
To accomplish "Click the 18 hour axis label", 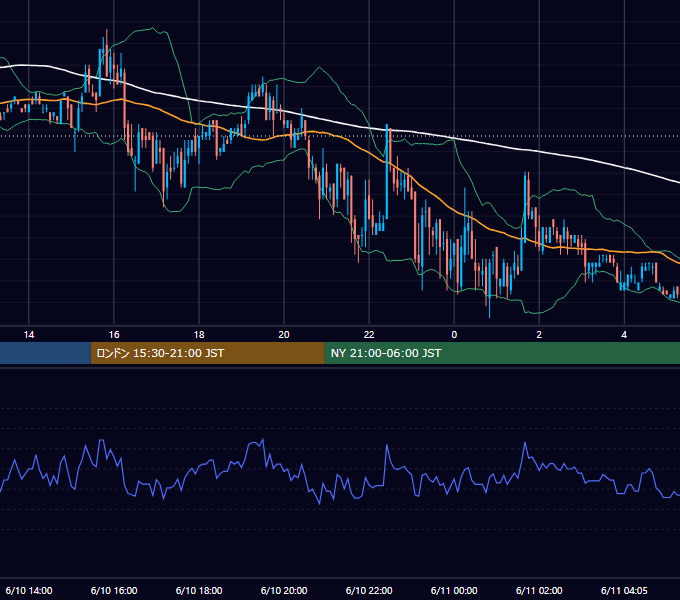I will pyautogui.click(x=199, y=335).
